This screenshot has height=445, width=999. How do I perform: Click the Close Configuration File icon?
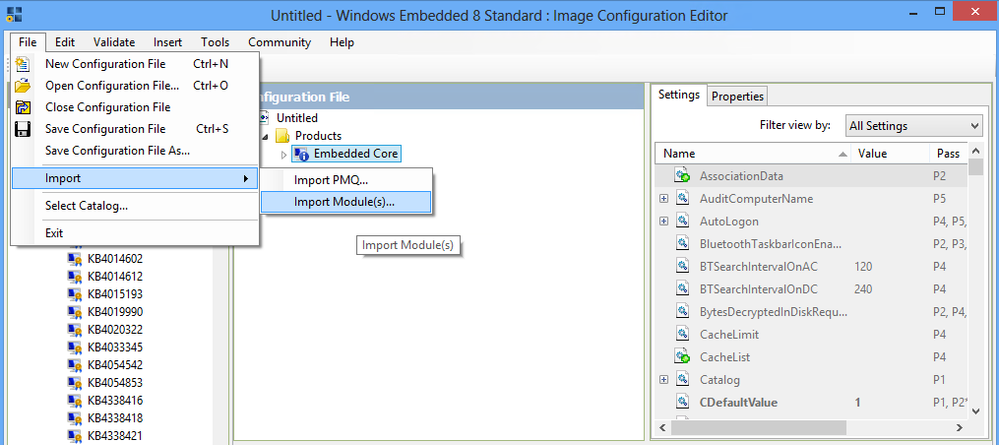pos(23,107)
